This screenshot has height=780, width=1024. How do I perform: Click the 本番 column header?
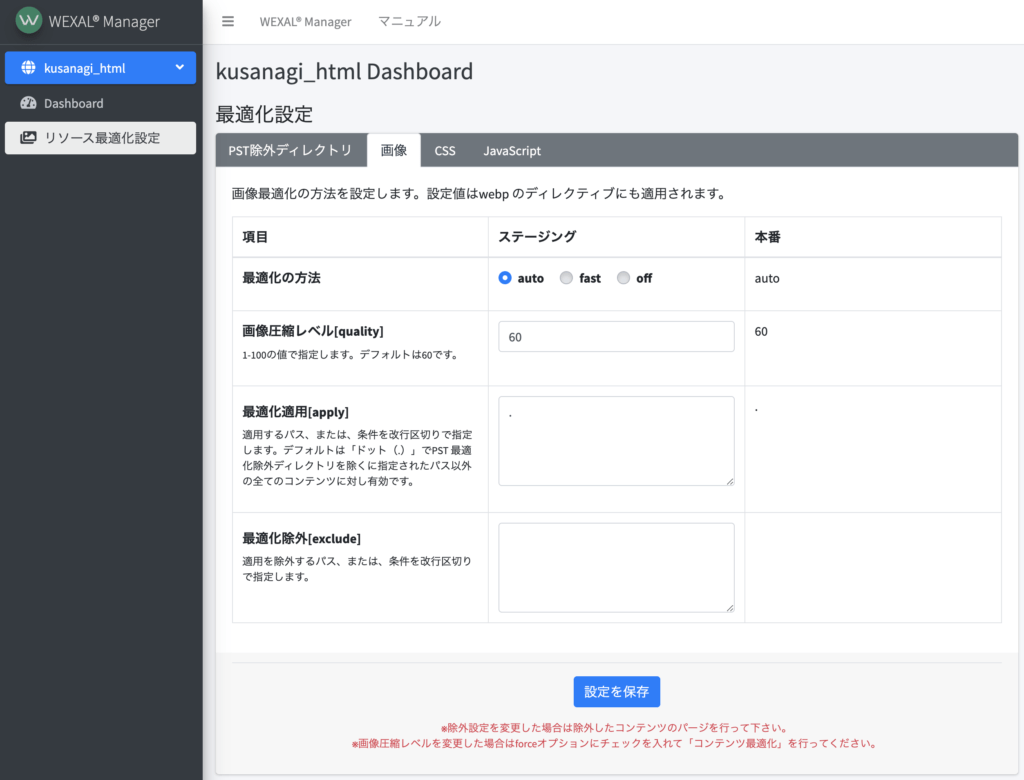(767, 236)
